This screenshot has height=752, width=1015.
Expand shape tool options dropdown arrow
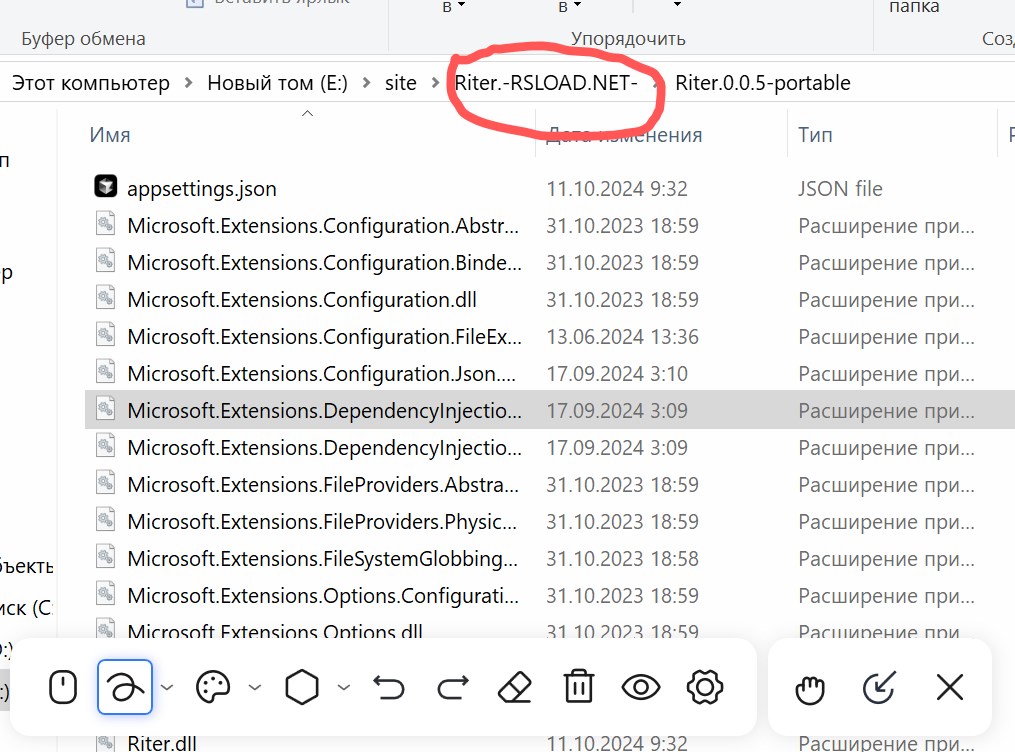(344, 687)
